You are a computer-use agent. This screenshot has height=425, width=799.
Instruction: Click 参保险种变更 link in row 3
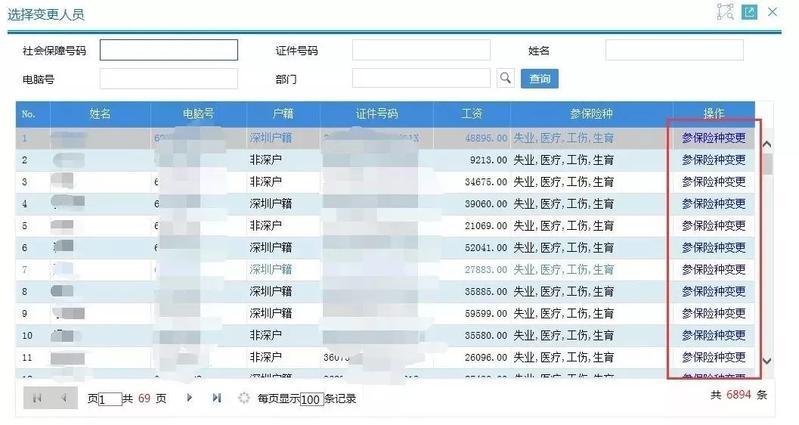[713, 181]
